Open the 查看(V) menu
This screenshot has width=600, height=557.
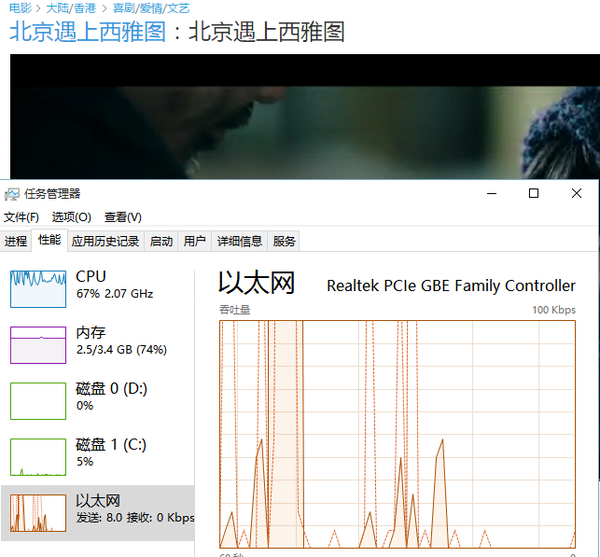point(122,217)
